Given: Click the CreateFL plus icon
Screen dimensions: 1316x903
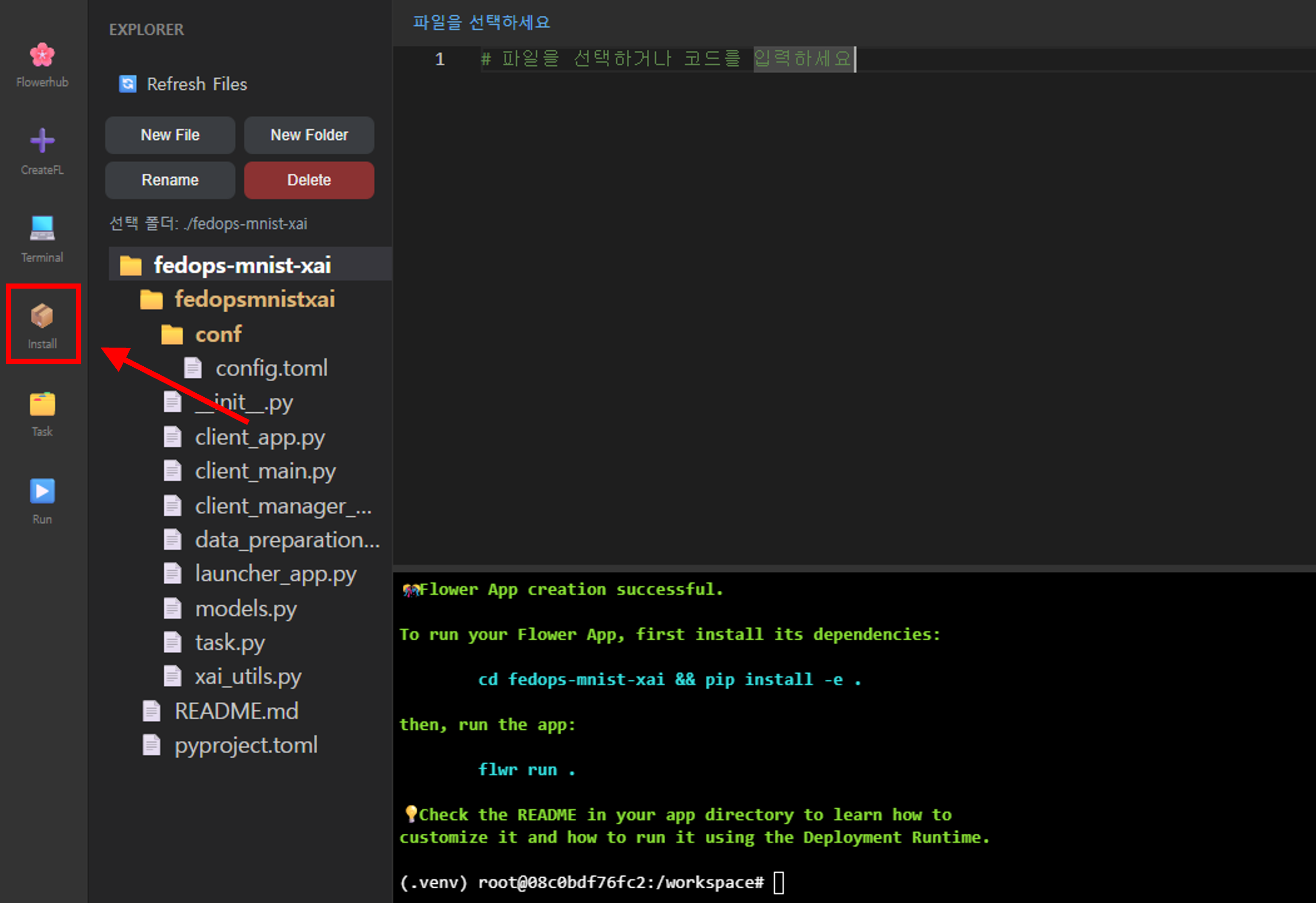Looking at the screenshot, I should pos(42,140).
